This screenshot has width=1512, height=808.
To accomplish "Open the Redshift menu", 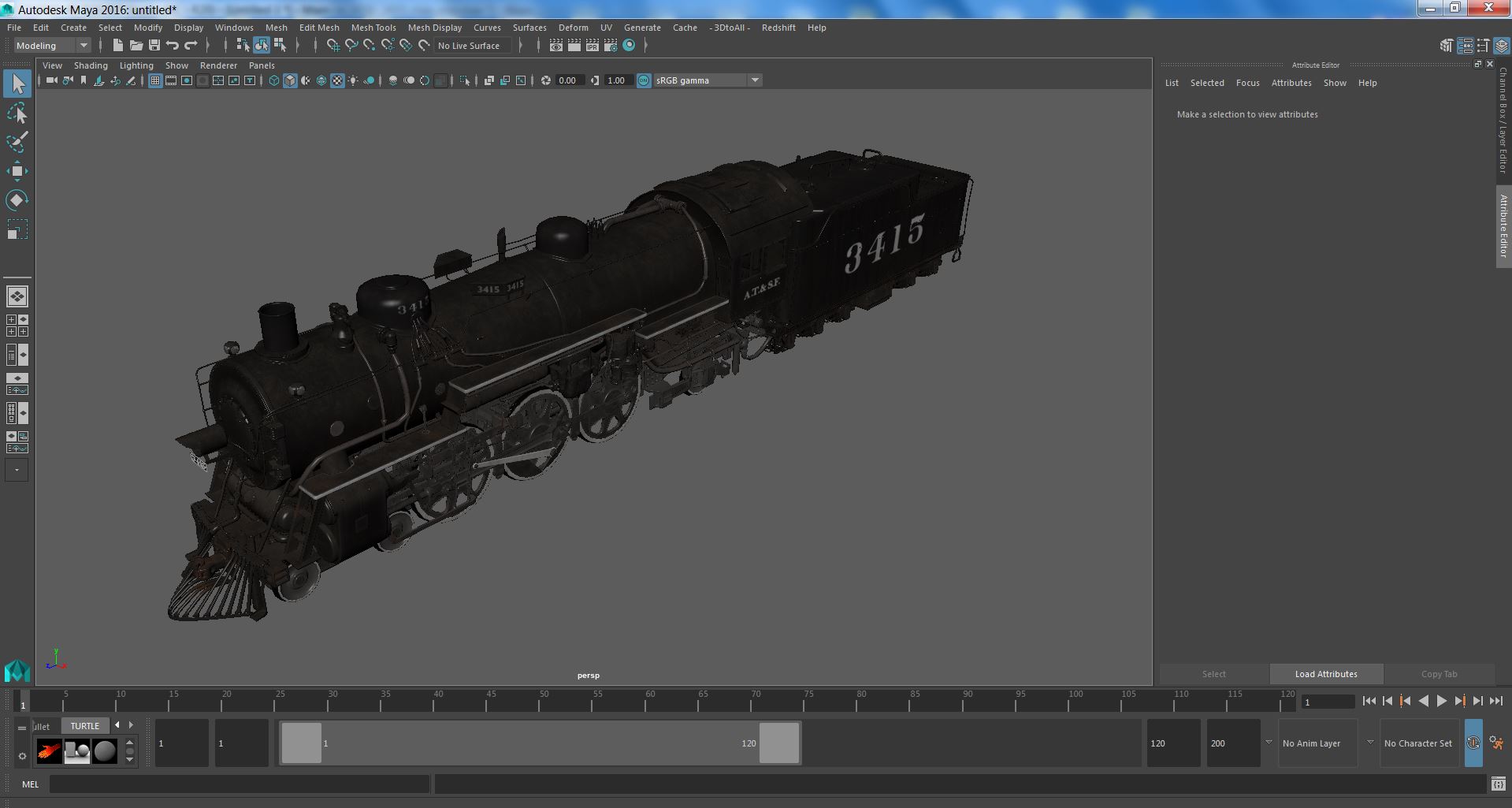I will (x=778, y=28).
